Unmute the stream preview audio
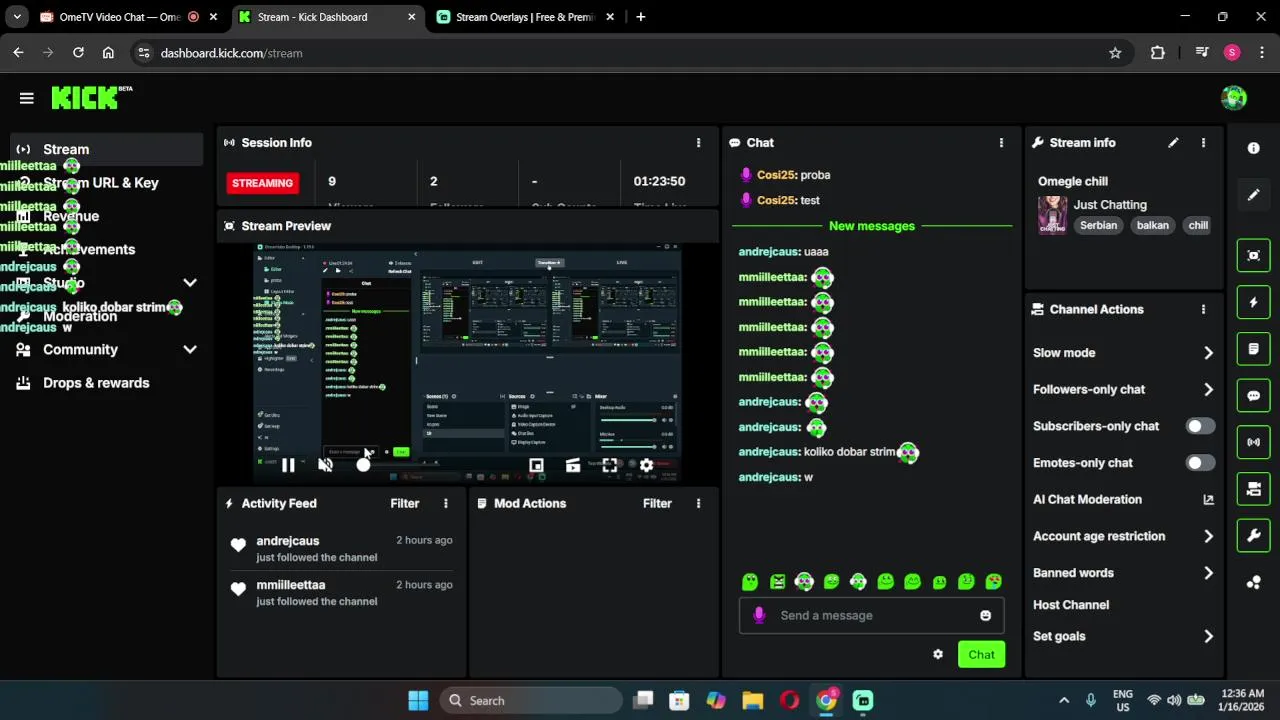1280x720 pixels. (x=325, y=465)
